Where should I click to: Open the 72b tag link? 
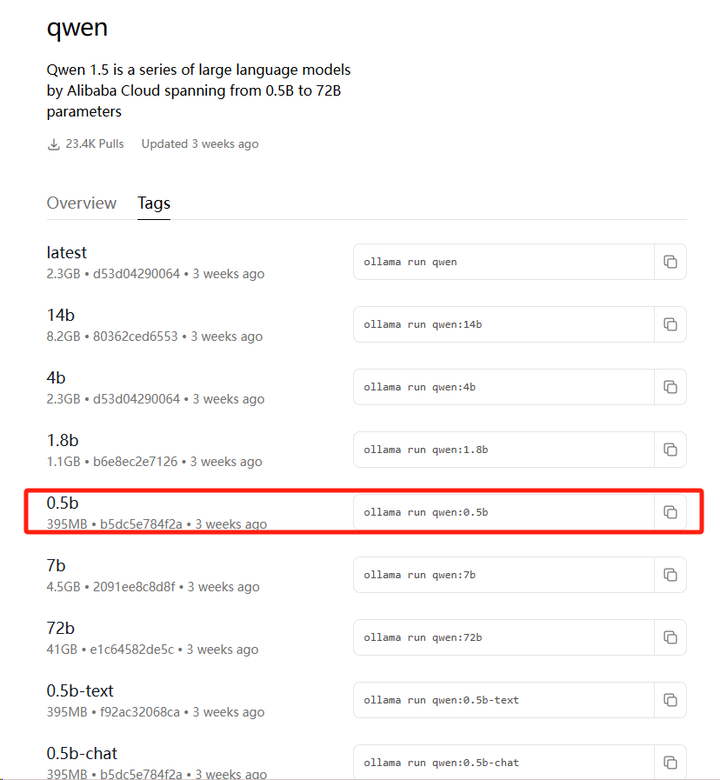(x=61, y=628)
